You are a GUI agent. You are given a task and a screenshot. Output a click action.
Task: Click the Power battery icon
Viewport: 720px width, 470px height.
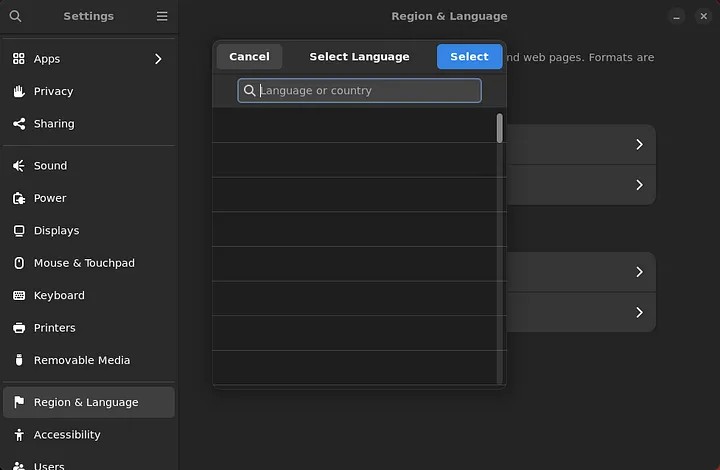click(18, 198)
